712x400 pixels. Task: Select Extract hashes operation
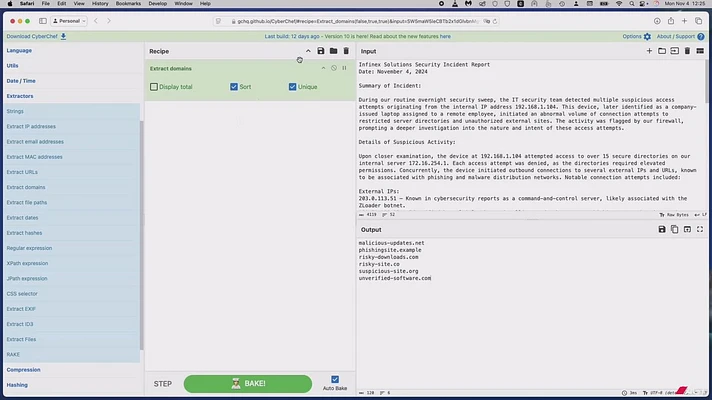click(72, 233)
